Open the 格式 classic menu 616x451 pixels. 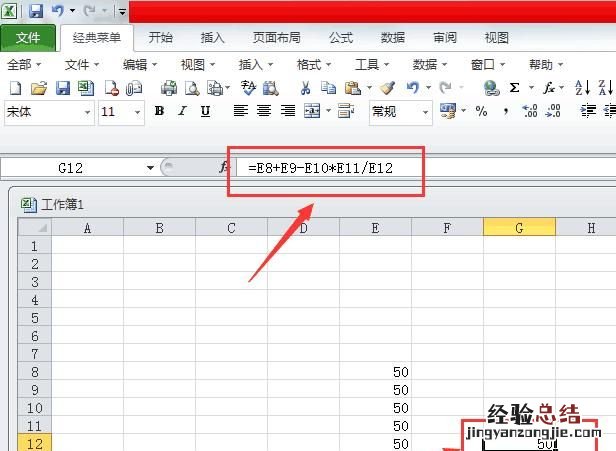(314, 64)
